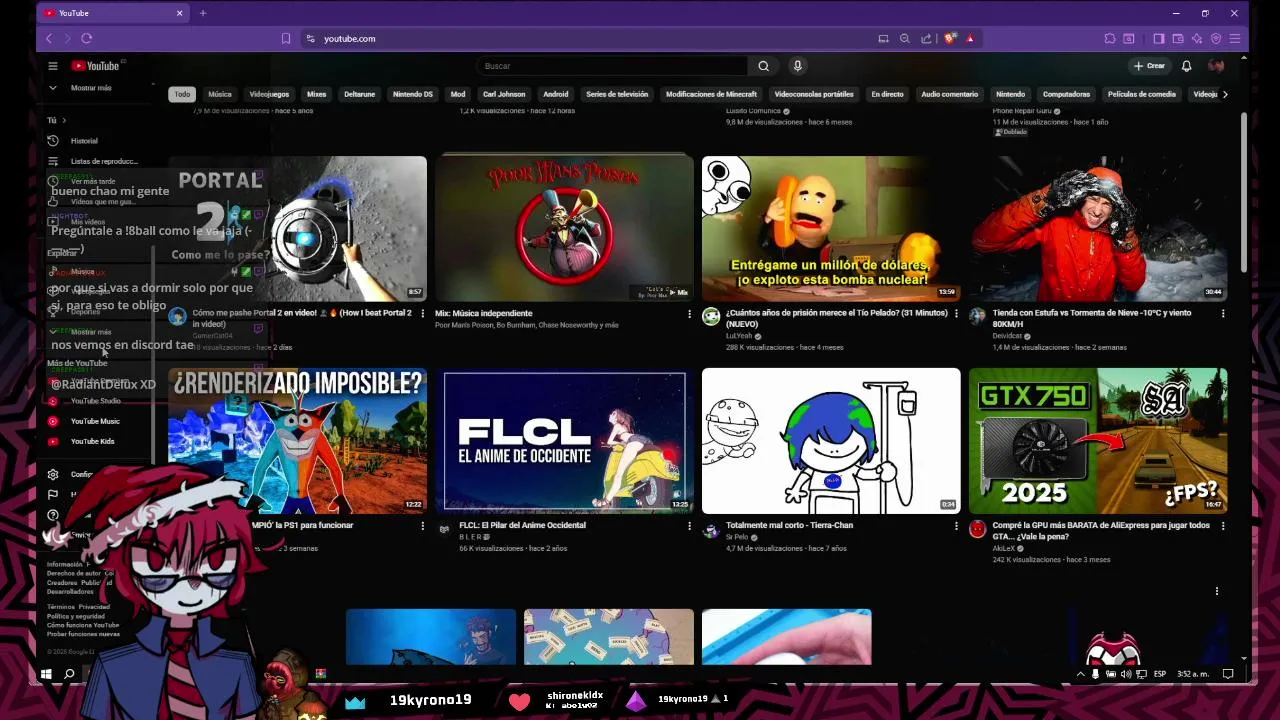Open the account avatar menu
The image size is (1280, 720).
[1216, 66]
